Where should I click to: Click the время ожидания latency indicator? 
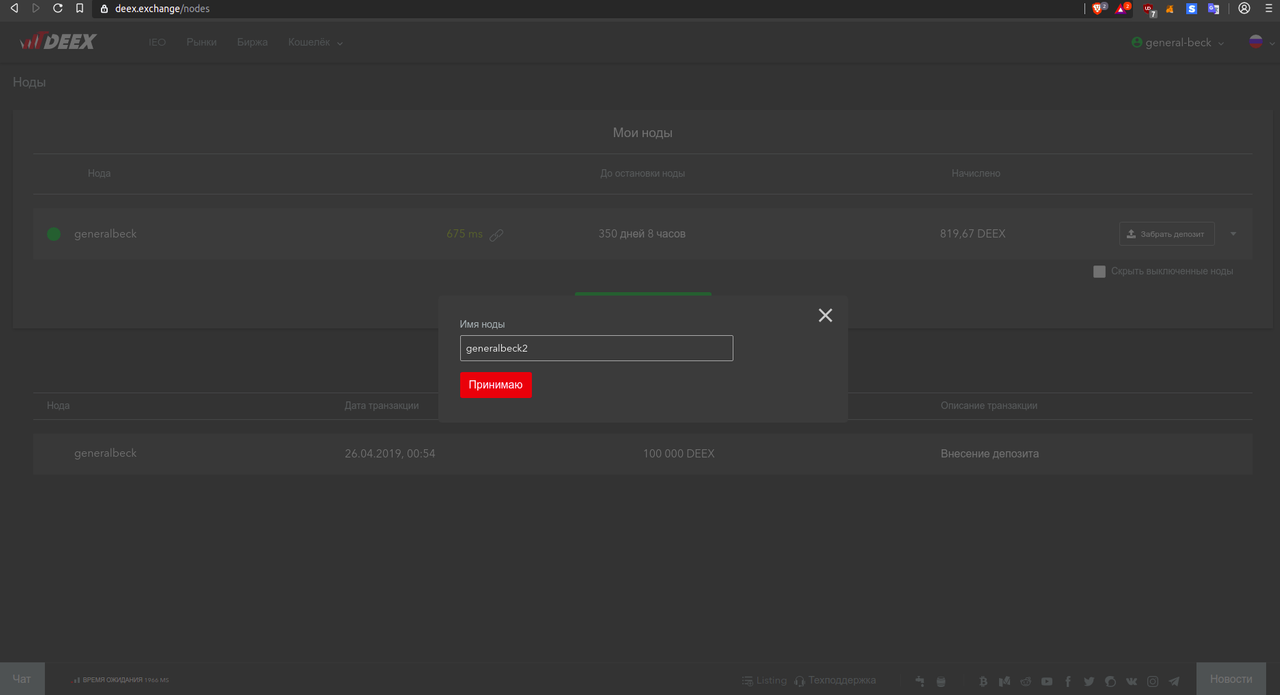[121, 680]
